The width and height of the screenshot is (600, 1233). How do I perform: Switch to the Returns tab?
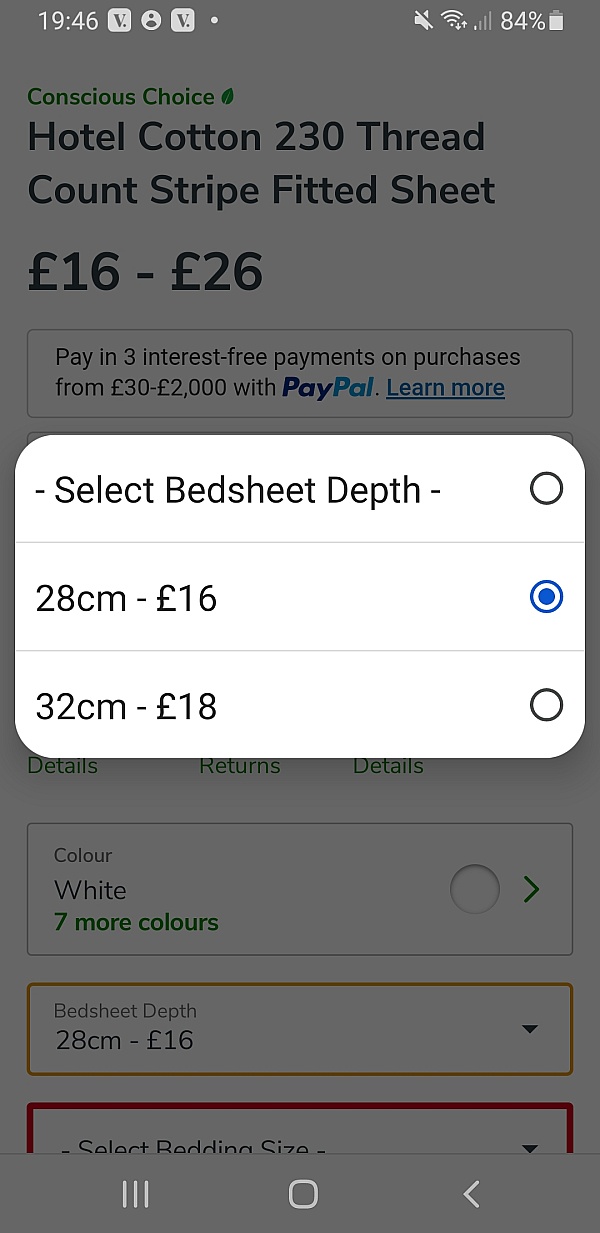point(239,765)
